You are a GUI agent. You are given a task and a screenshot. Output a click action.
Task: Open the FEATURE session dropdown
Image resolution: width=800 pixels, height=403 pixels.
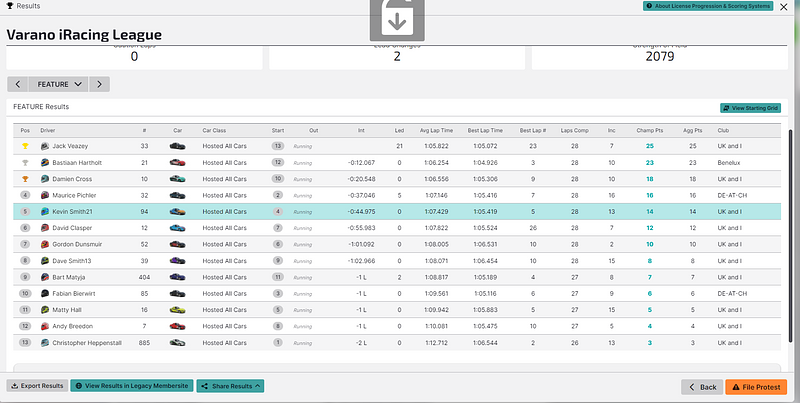(59, 84)
